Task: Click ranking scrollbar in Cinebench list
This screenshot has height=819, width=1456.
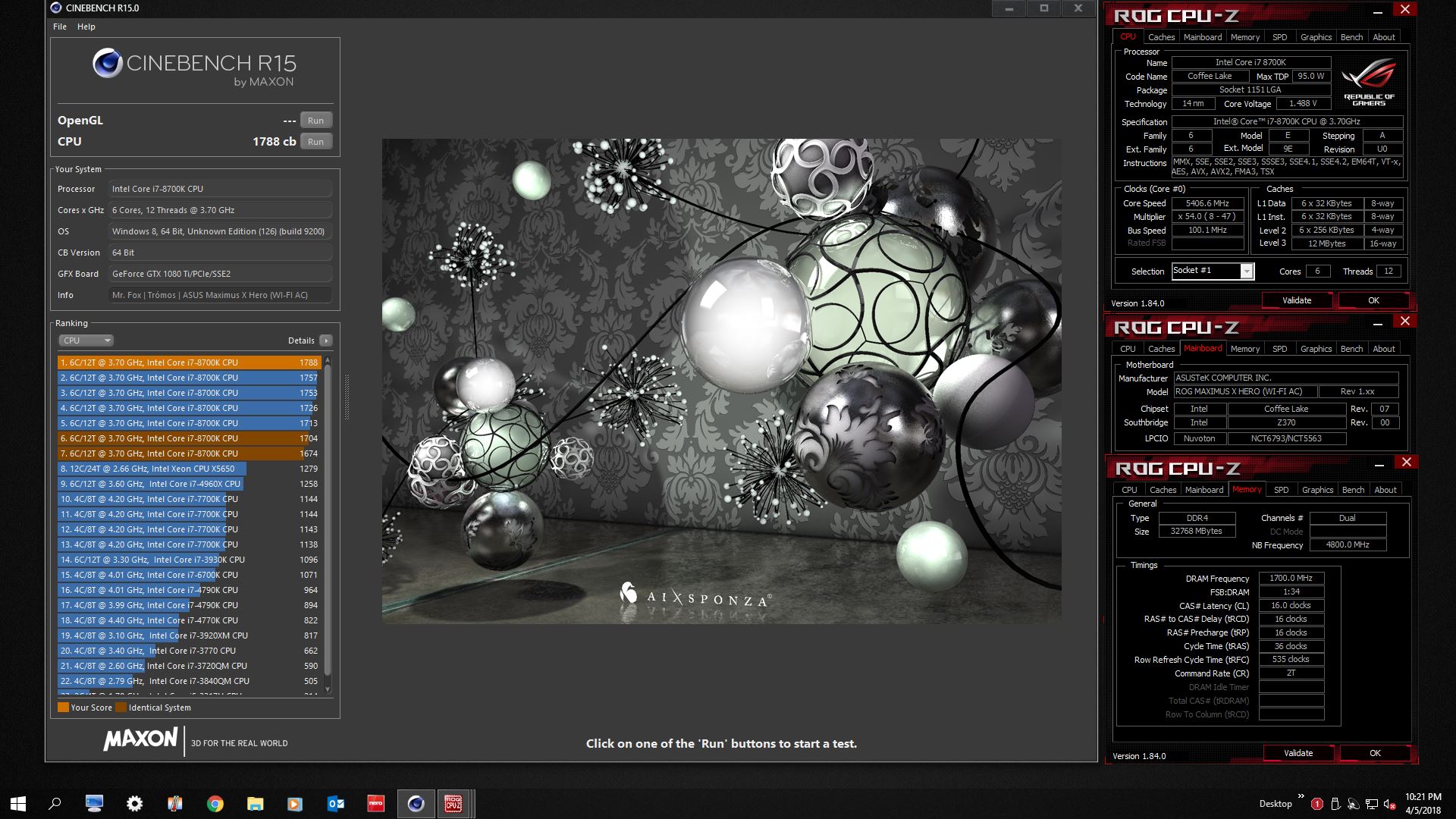Action: (x=328, y=519)
